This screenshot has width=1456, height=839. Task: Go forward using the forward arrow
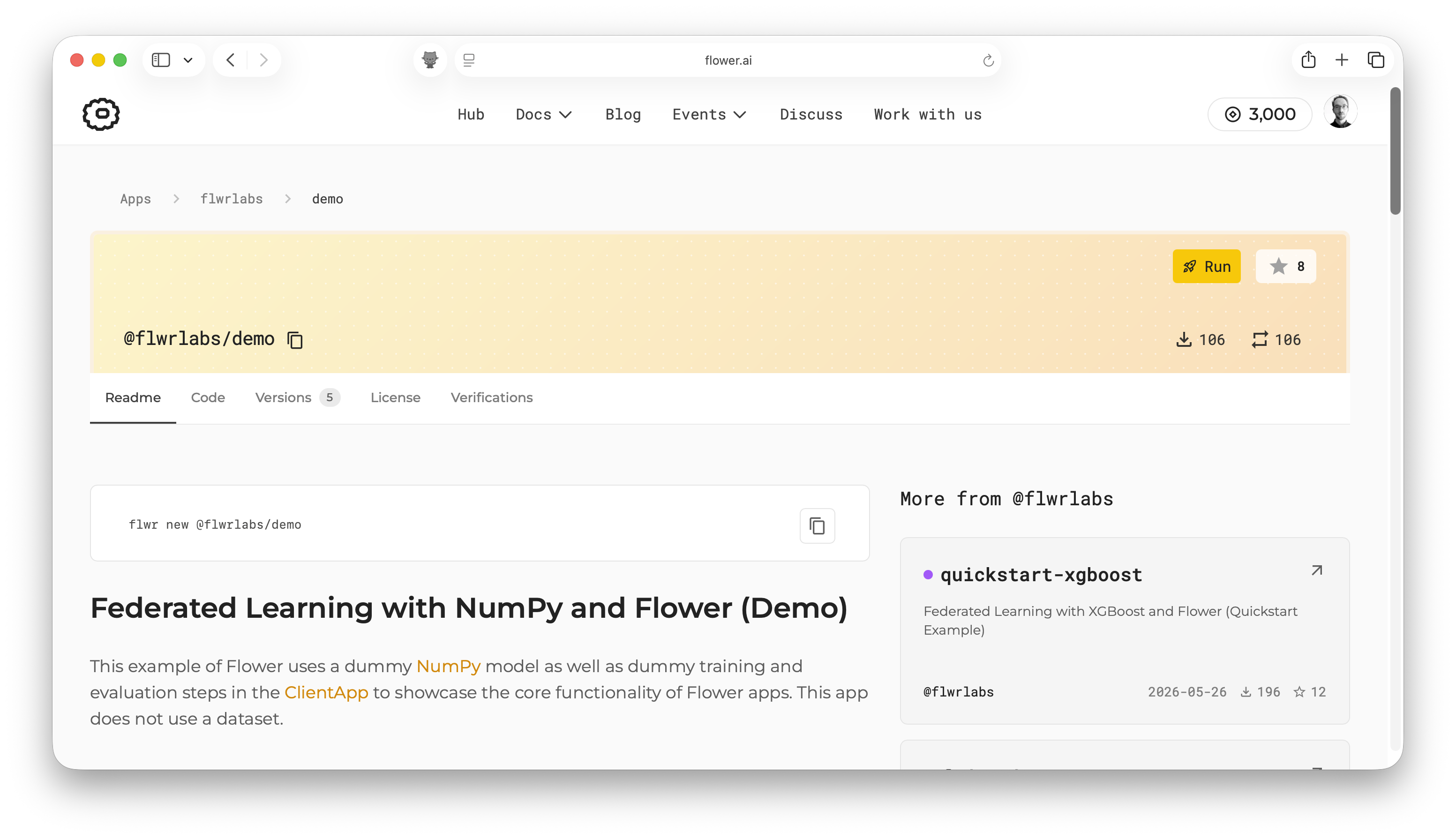tap(264, 60)
